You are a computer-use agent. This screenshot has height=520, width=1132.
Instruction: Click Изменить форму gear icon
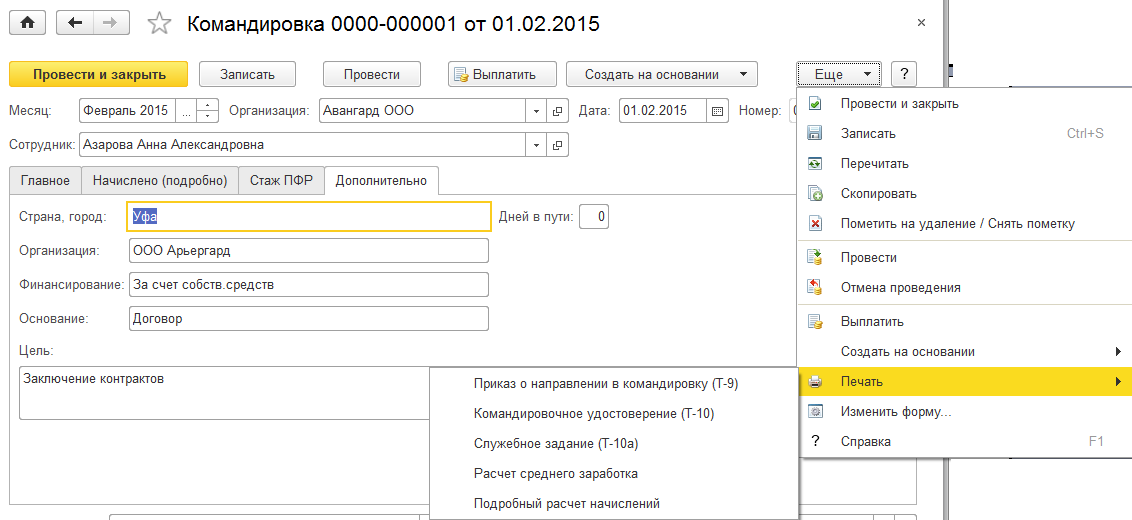click(x=815, y=412)
